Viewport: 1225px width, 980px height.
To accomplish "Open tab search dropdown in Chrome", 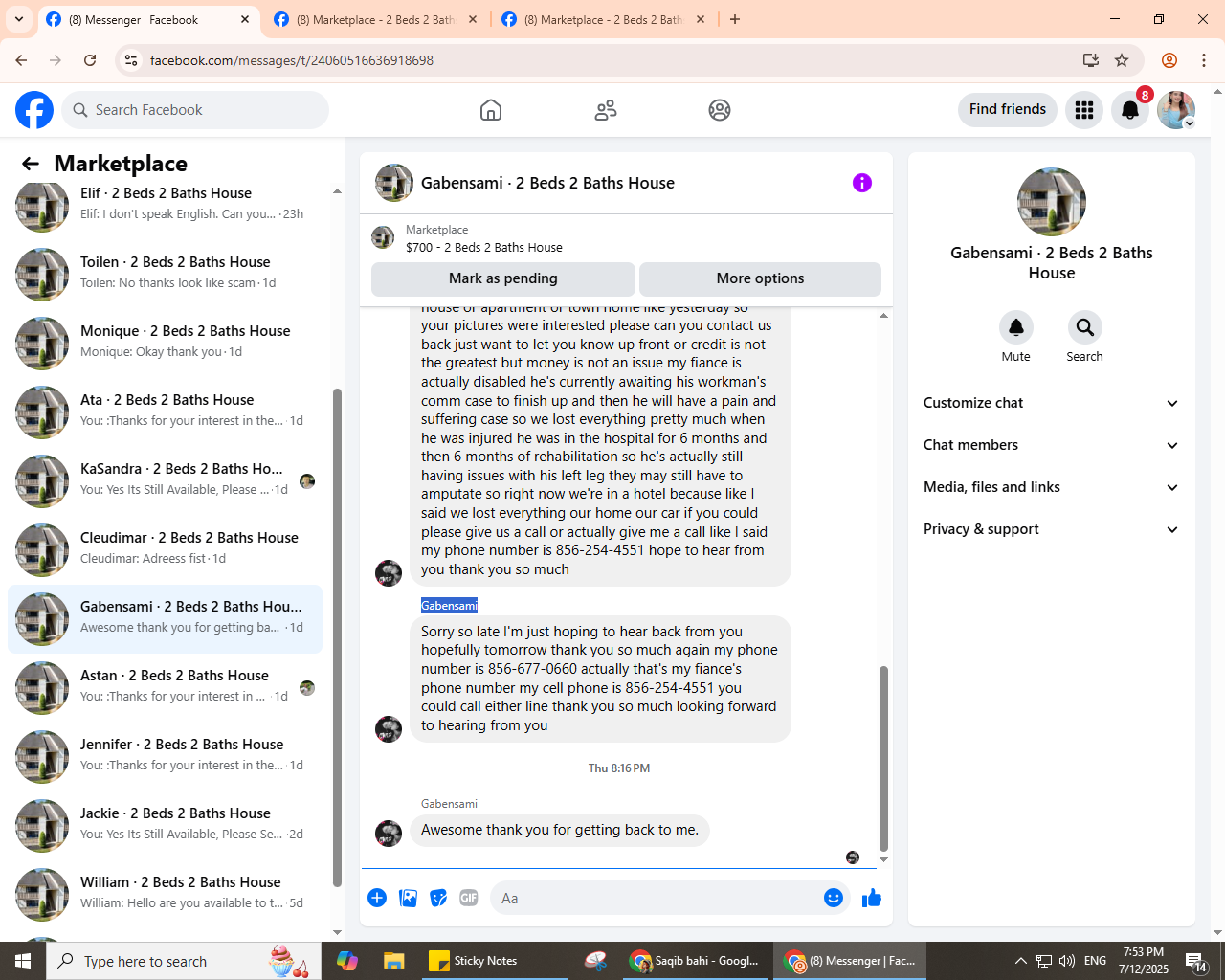I will pyautogui.click(x=19, y=19).
